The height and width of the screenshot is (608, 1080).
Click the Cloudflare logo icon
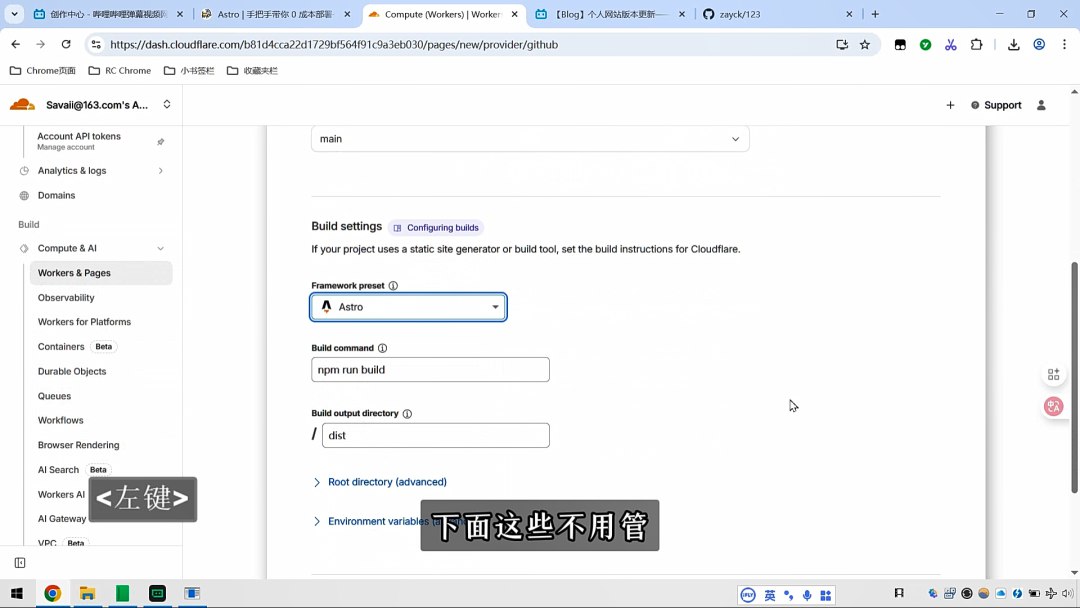point(22,105)
